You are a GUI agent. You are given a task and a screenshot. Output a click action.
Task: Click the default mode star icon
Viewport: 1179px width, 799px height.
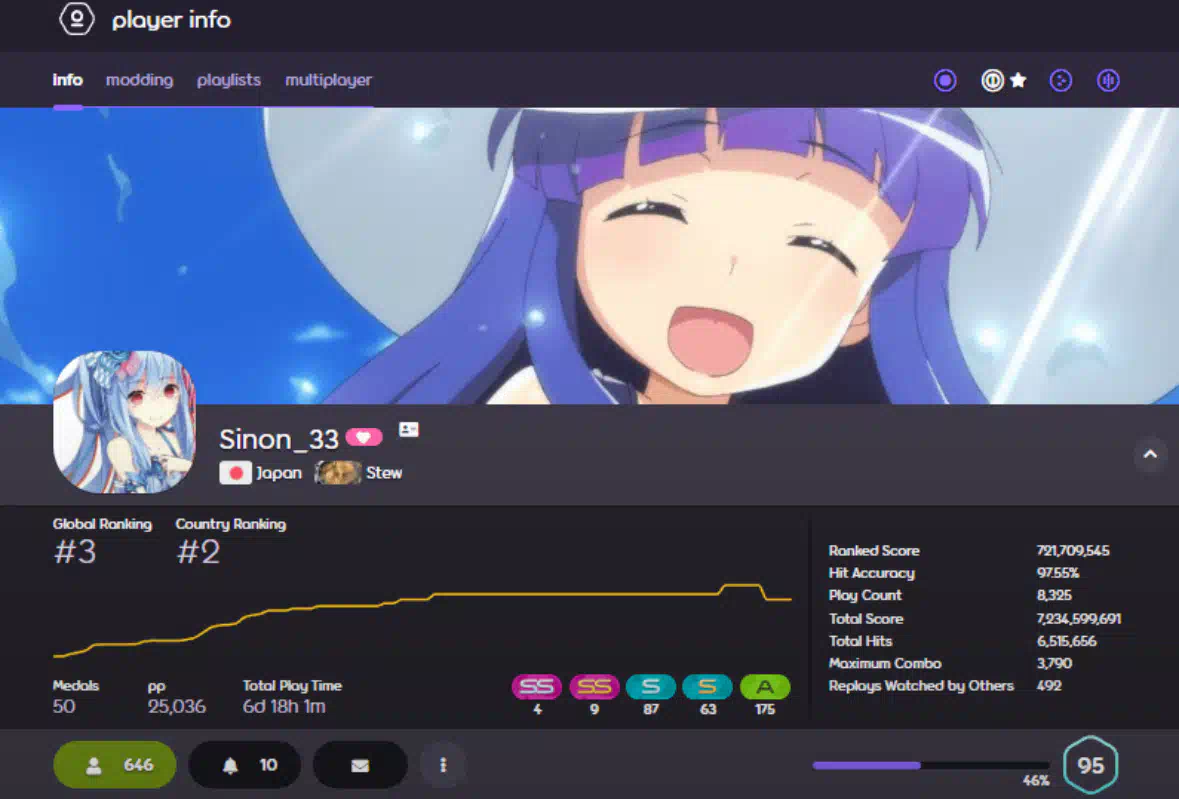pos(1018,80)
